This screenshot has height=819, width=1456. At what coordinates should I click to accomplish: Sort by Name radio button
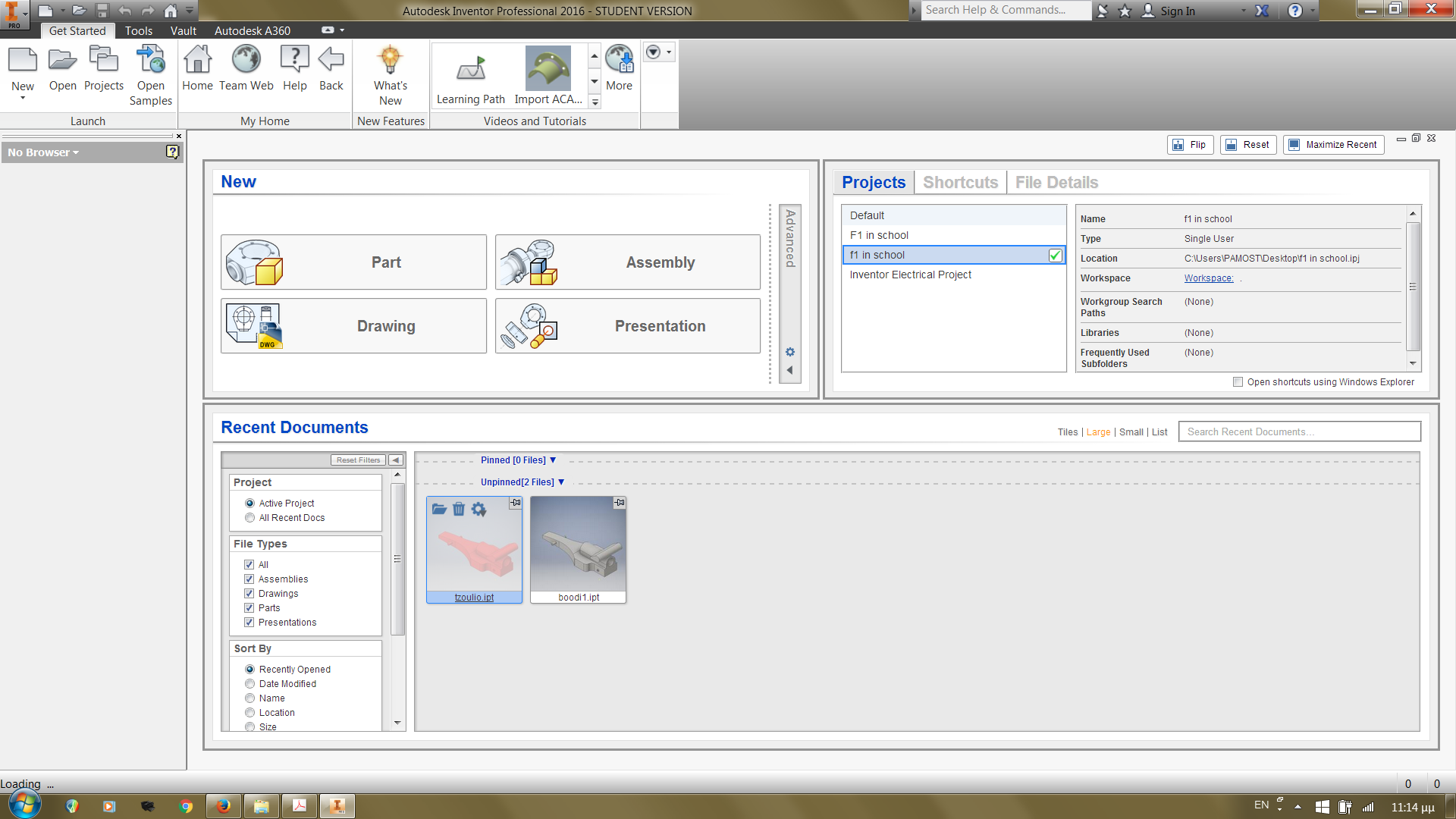(x=249, y=698)
